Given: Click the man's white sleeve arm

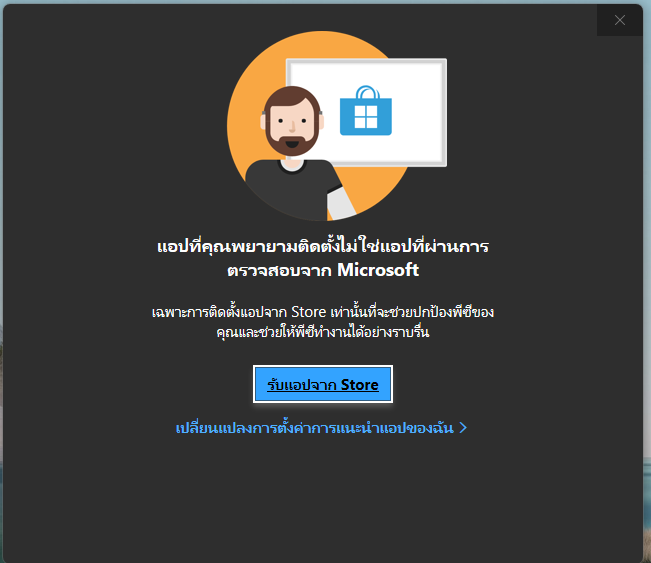Looking at the screenshot, I should (x=340, y=203).
